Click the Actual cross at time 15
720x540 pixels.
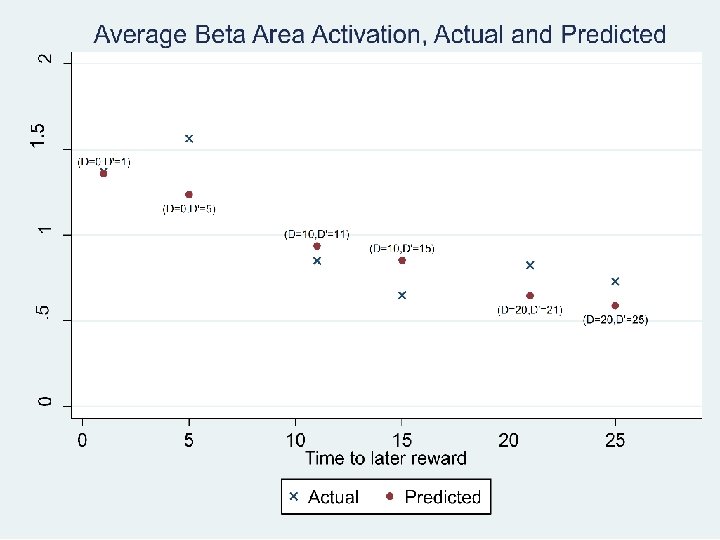(402, 295)
